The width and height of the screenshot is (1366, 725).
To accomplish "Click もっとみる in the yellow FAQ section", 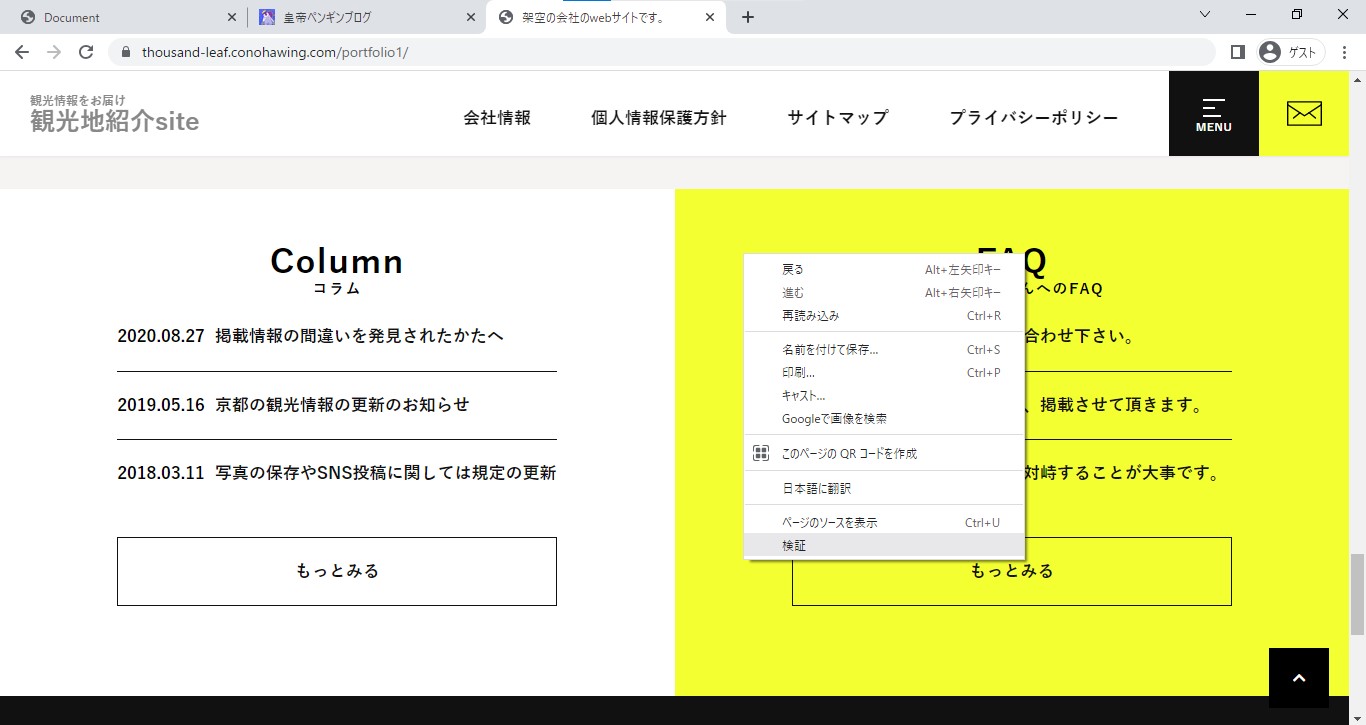I will point(1011,571).
